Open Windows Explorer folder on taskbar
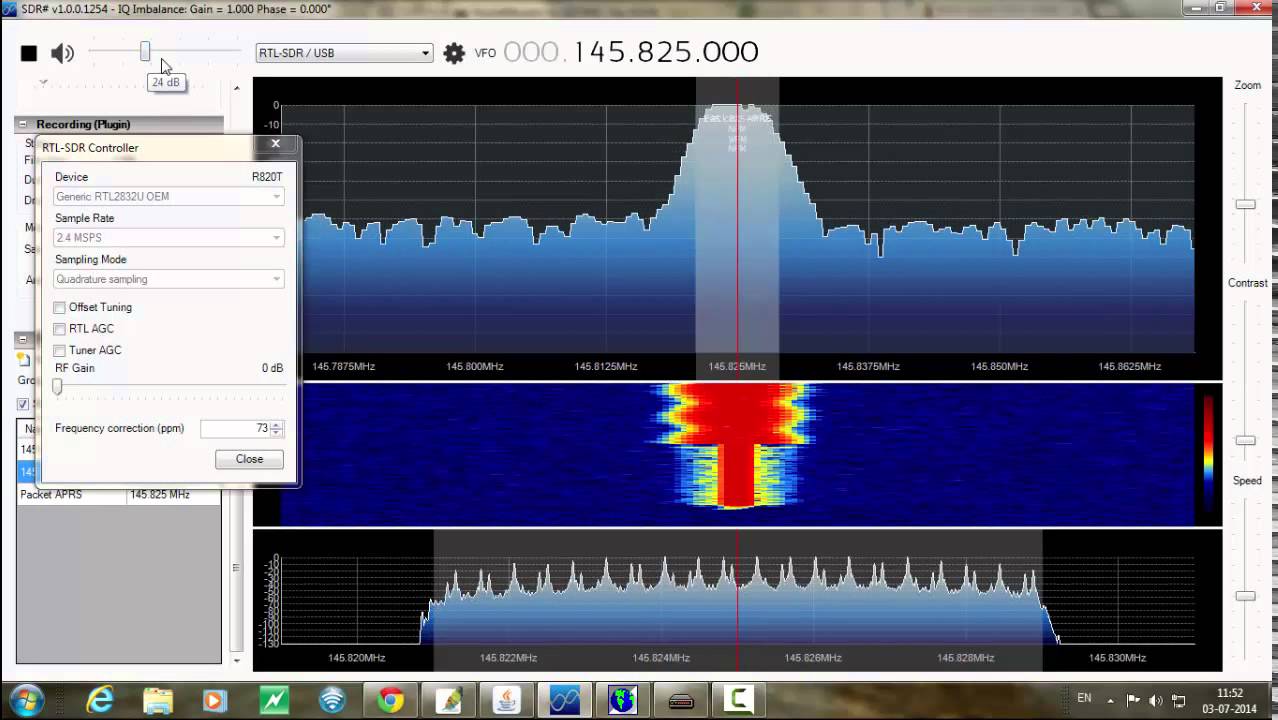 [157, 700]
